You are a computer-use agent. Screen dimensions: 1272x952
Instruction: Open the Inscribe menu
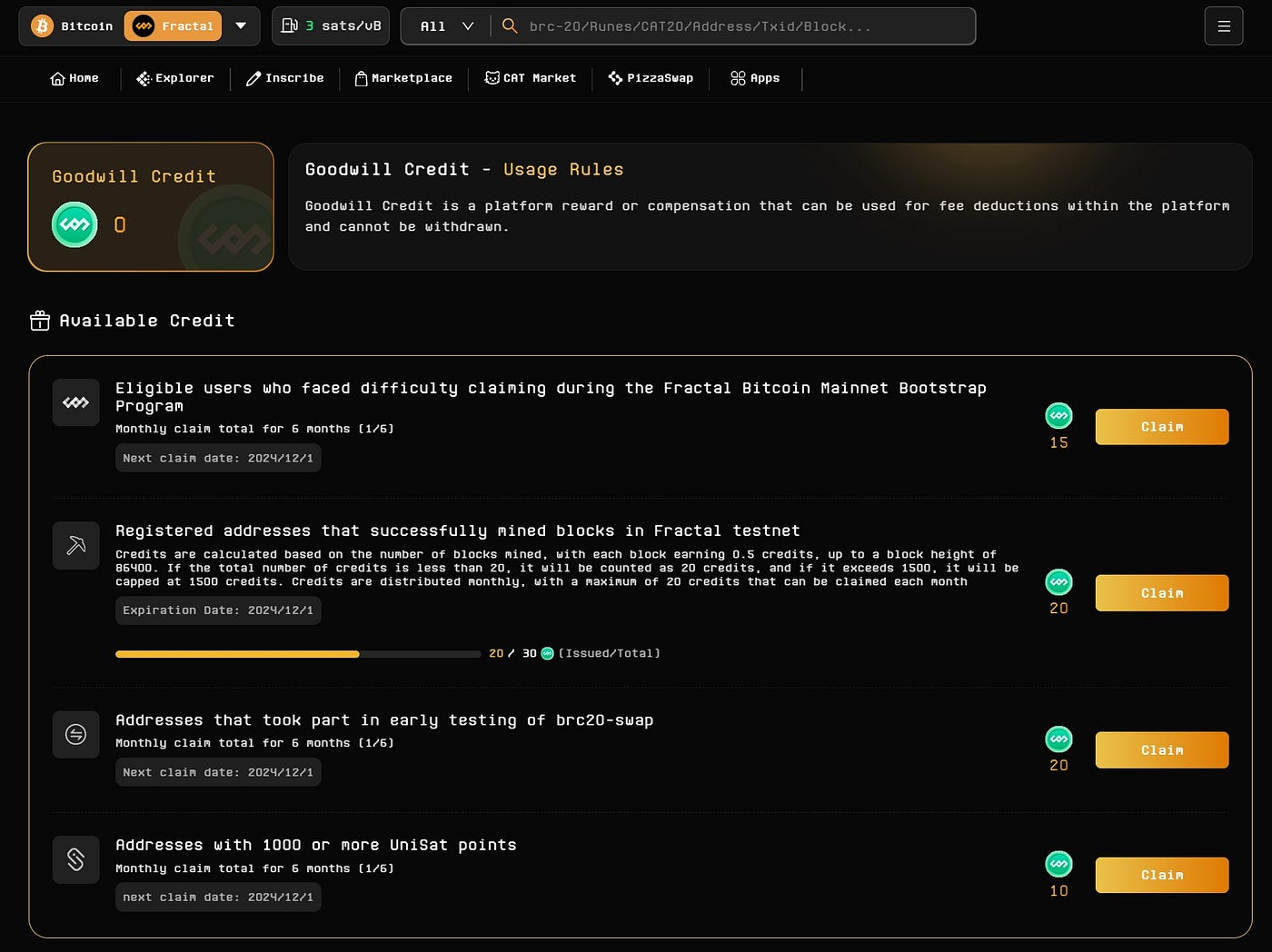click(285, 78)
